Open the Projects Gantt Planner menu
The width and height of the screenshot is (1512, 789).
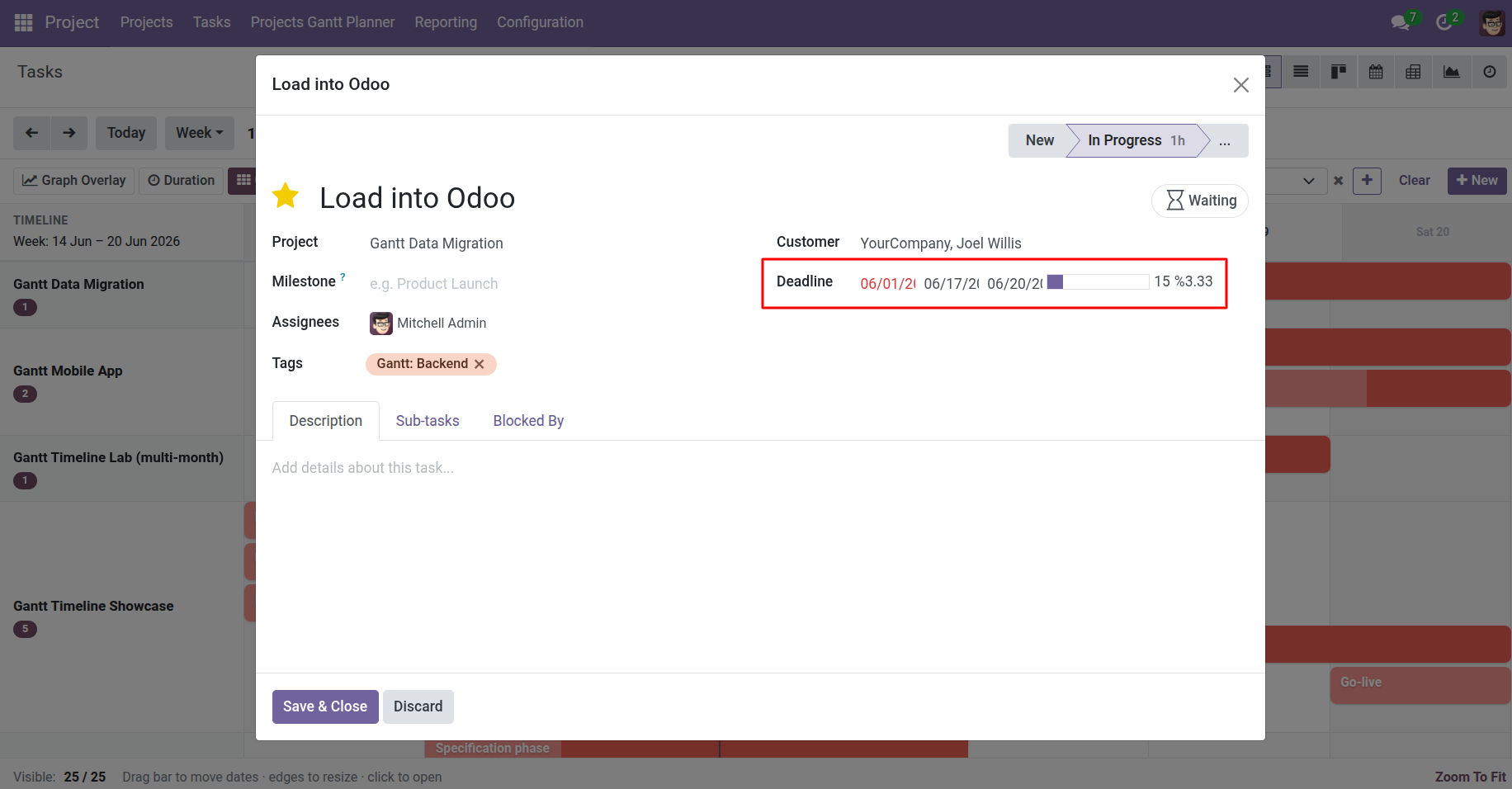[x=323, y=22]
